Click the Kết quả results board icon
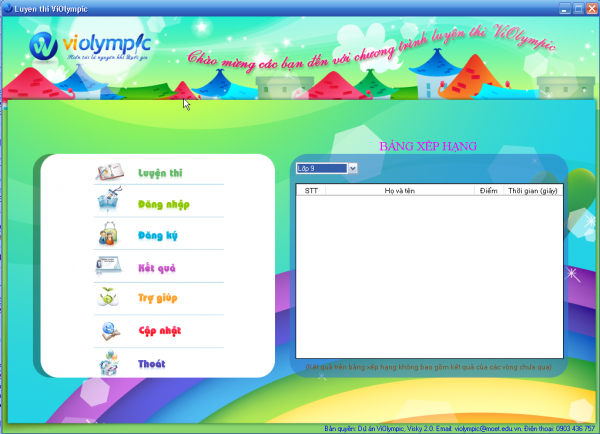600x434 pixels. pyautogui.click(x=108, y=265)
